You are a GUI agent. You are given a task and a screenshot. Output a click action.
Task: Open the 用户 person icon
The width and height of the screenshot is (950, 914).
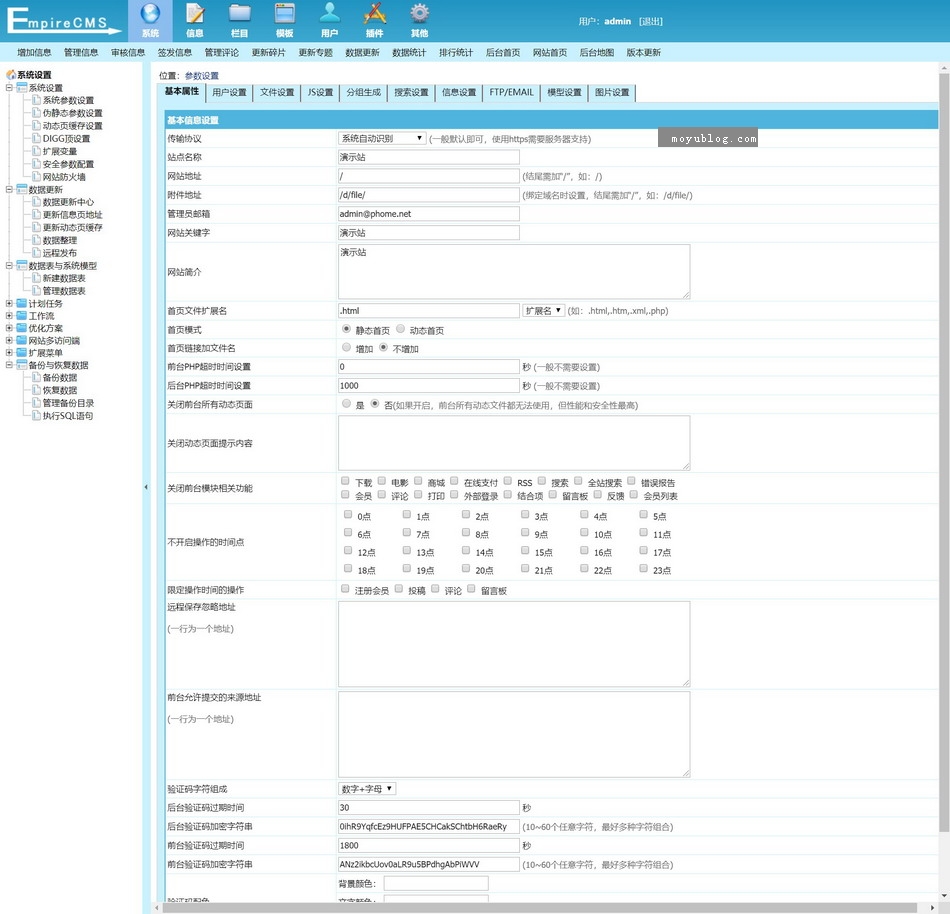coord(330,13)
